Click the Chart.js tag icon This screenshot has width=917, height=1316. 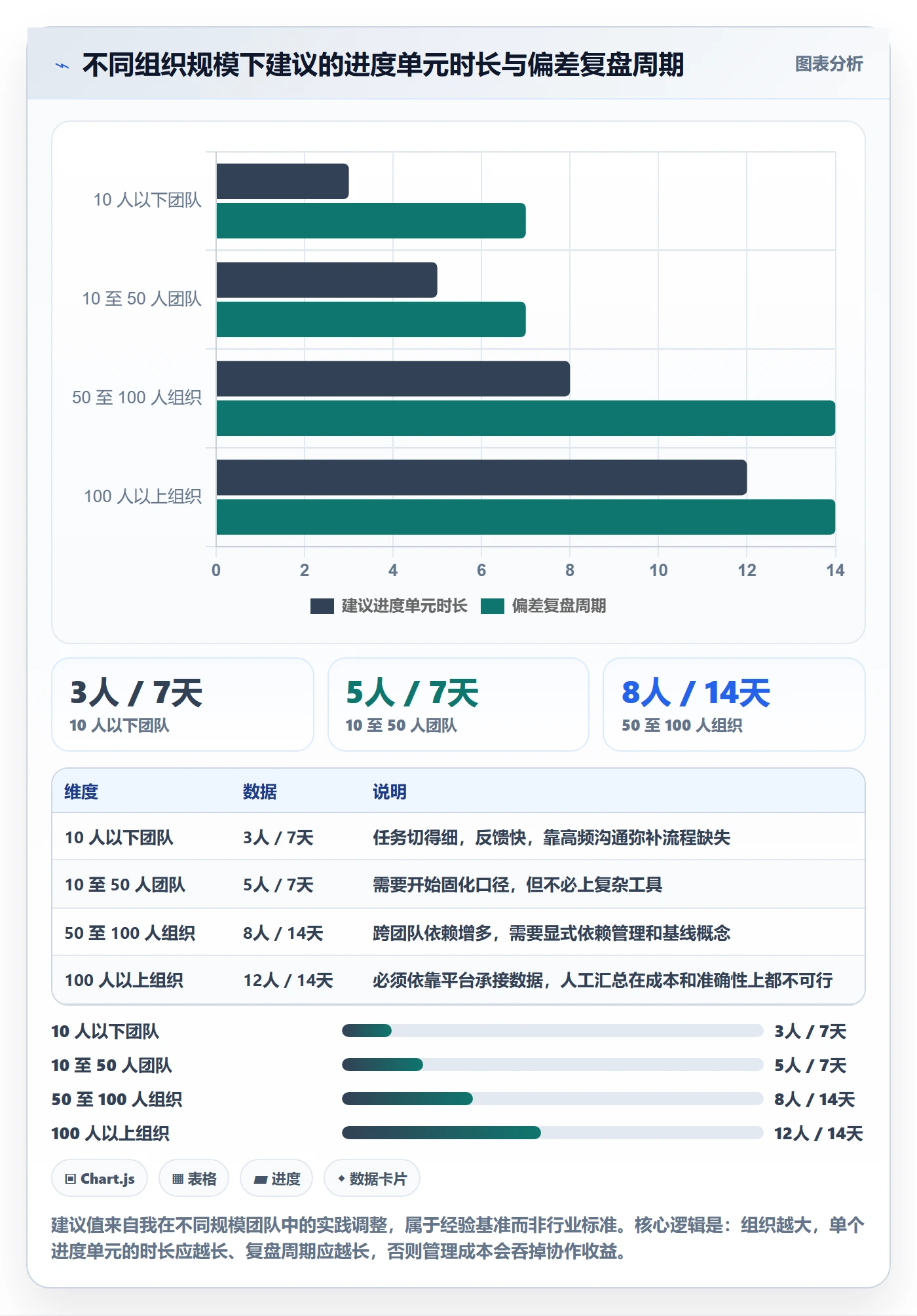[71, 1179]
